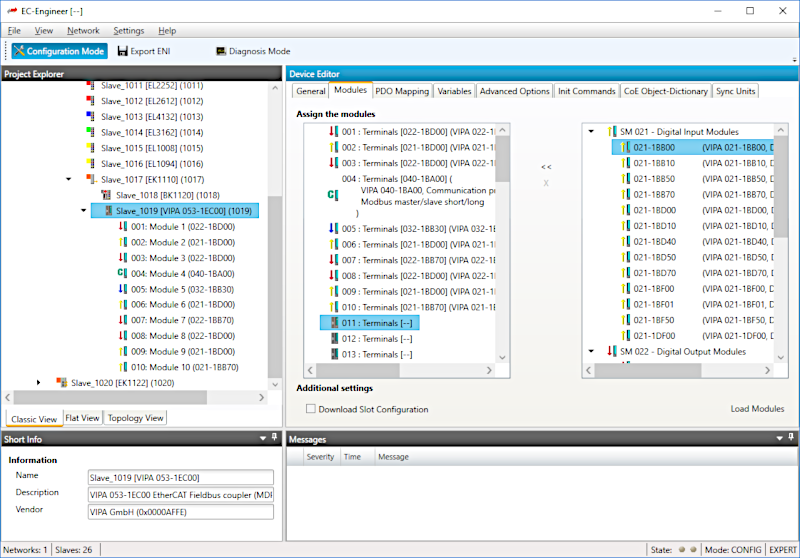Collapse SM 021 - Digital Input Modules group
This screenshot has height=558, width=800.
pos(591,132)
